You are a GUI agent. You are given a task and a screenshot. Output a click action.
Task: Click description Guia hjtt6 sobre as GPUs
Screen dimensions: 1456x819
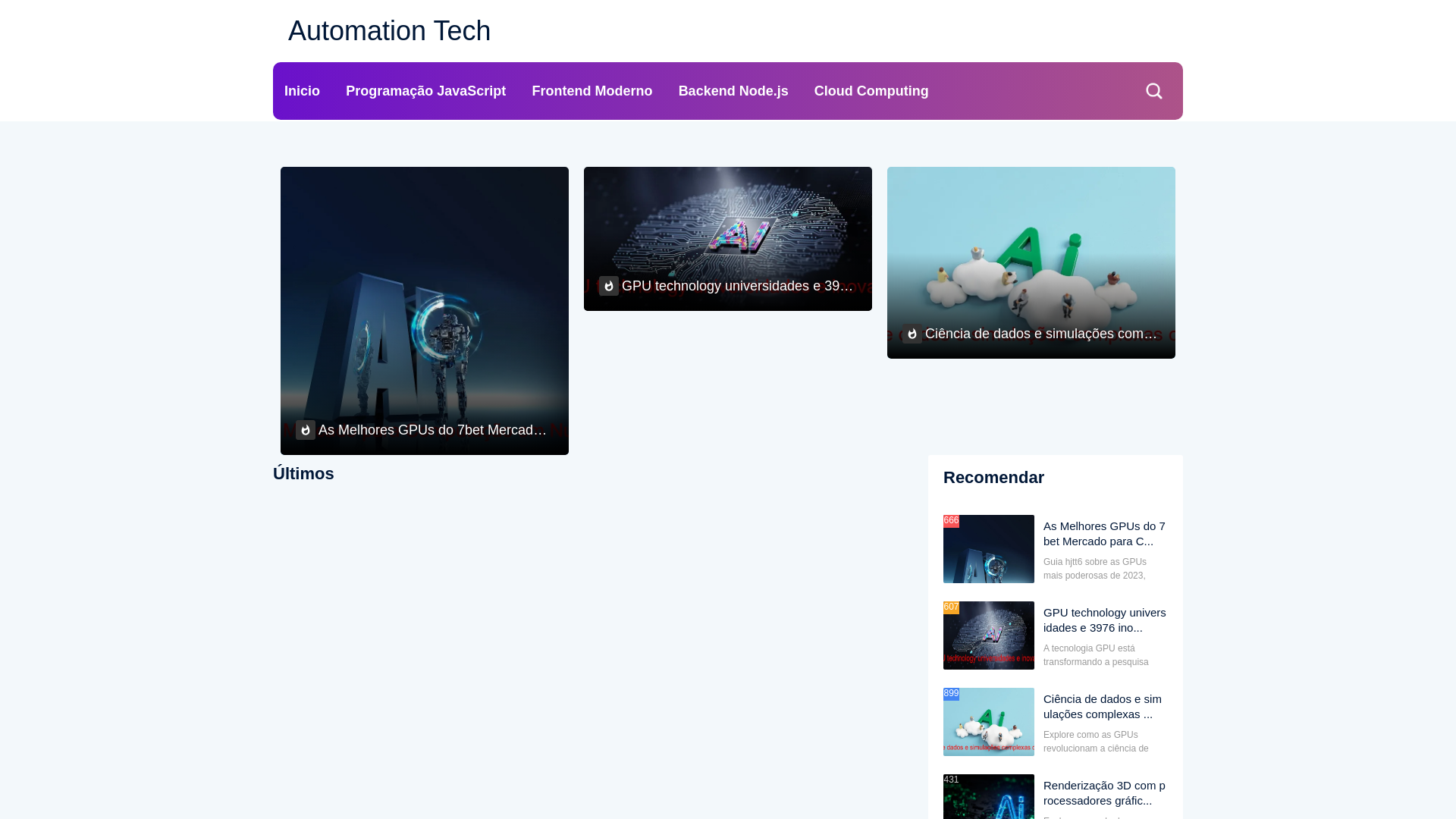tap(1095, 569)
